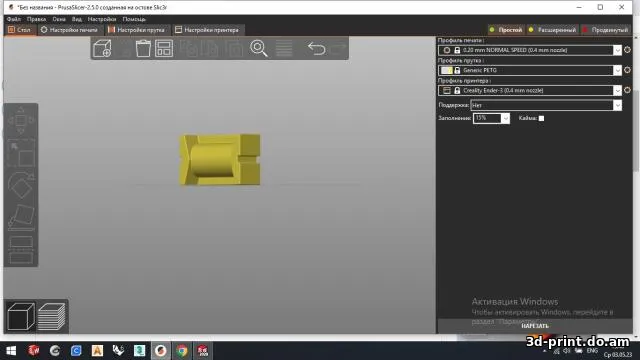The image size is (640, 360).
Task: Select the Move gizmo in left toolbar
Action: (x=21, y=120)
